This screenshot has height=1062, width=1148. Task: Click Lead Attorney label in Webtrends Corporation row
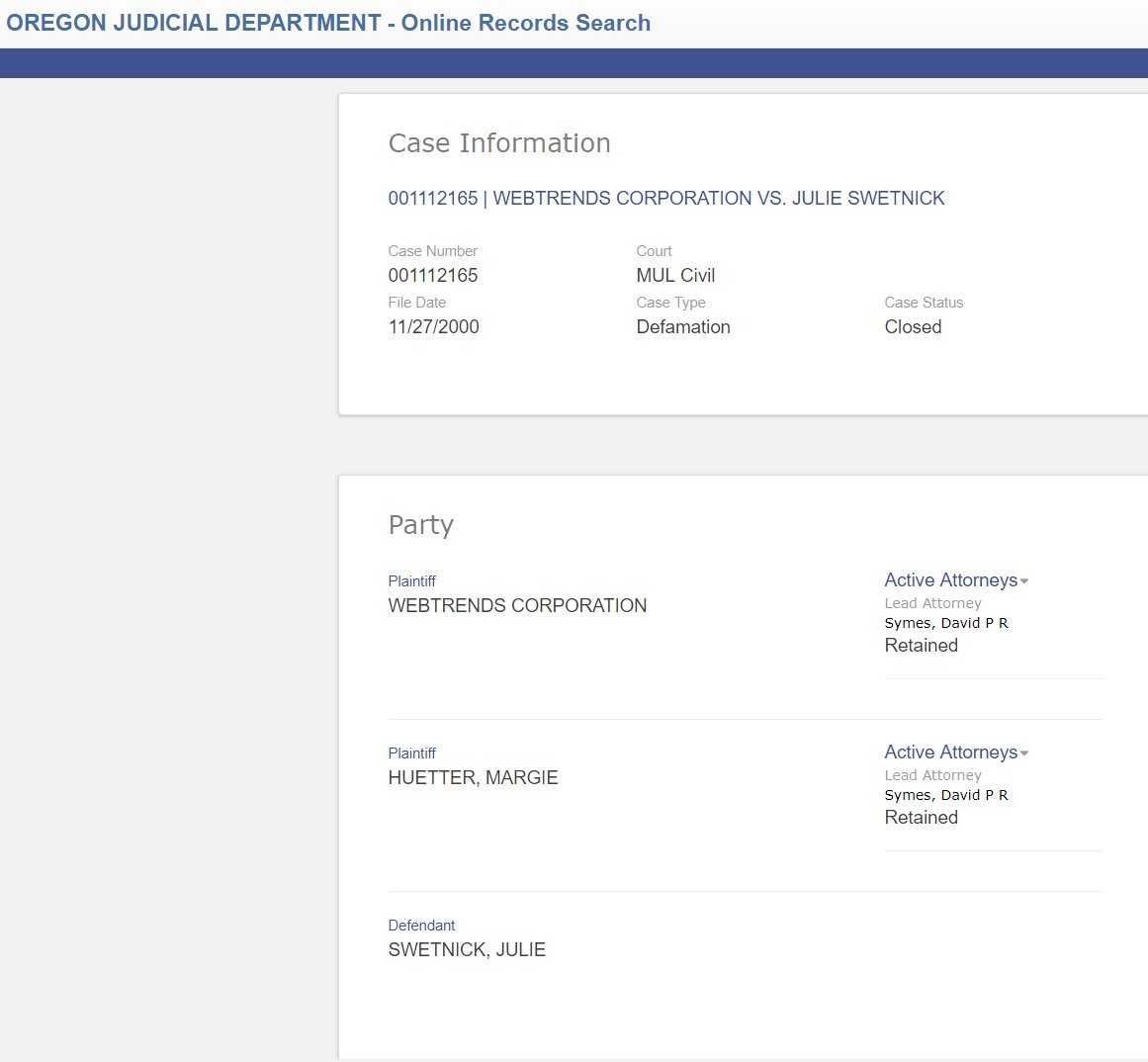[x=932, y=603]
